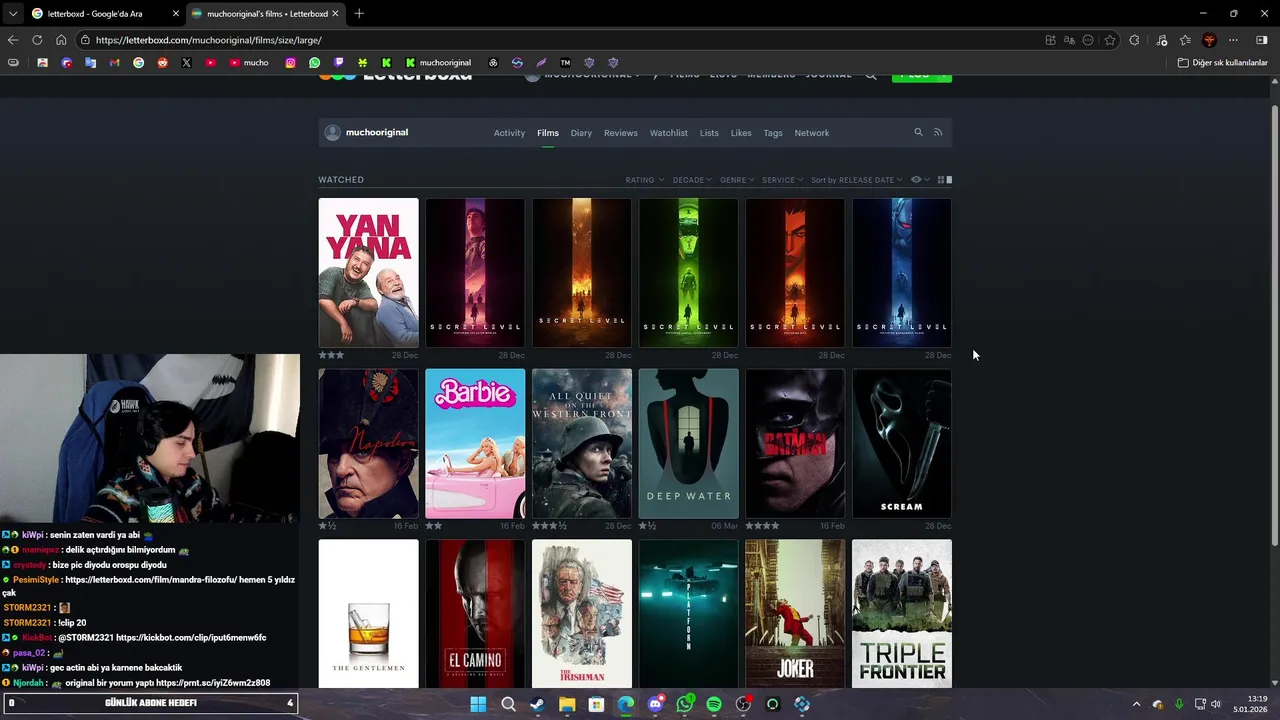1280x720 pixels.
Task: Open the WhatsApp bookmark icon
Action: (x=314, y=62)
